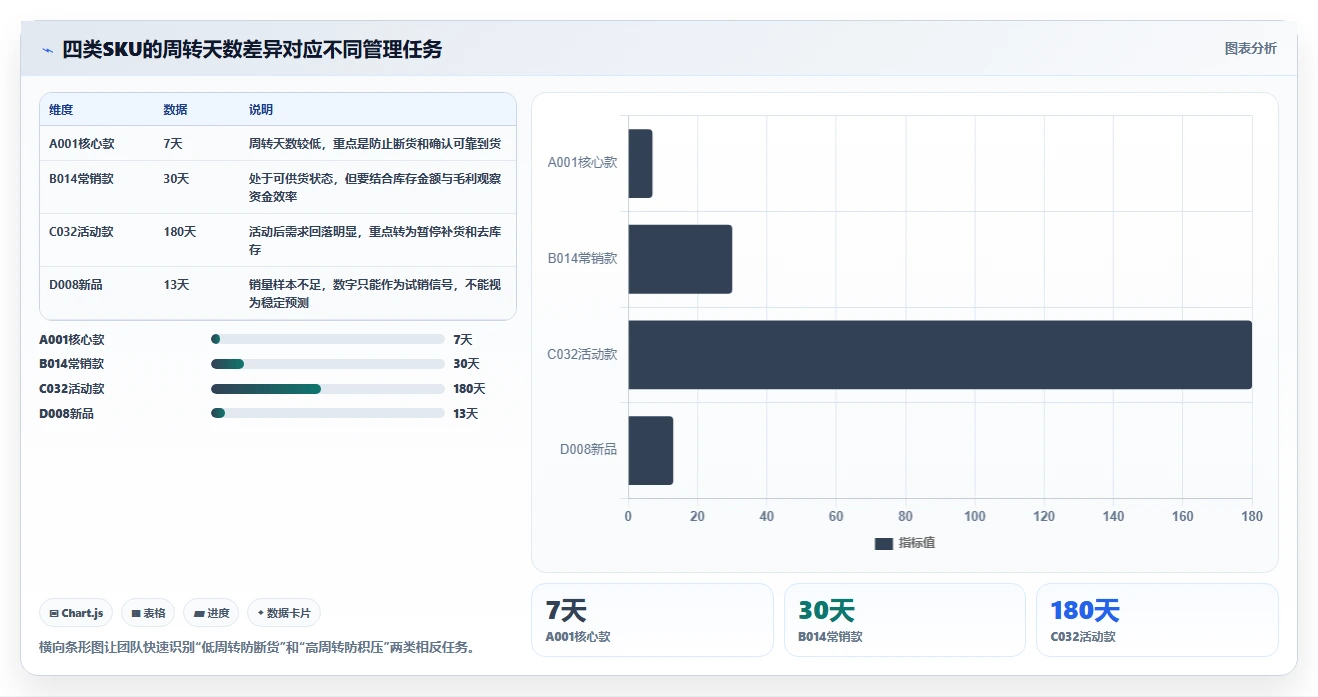Viewport: 1318px width, 697px height.
Task: Click the C032活动款 progress bar
Action: [328, 388]
